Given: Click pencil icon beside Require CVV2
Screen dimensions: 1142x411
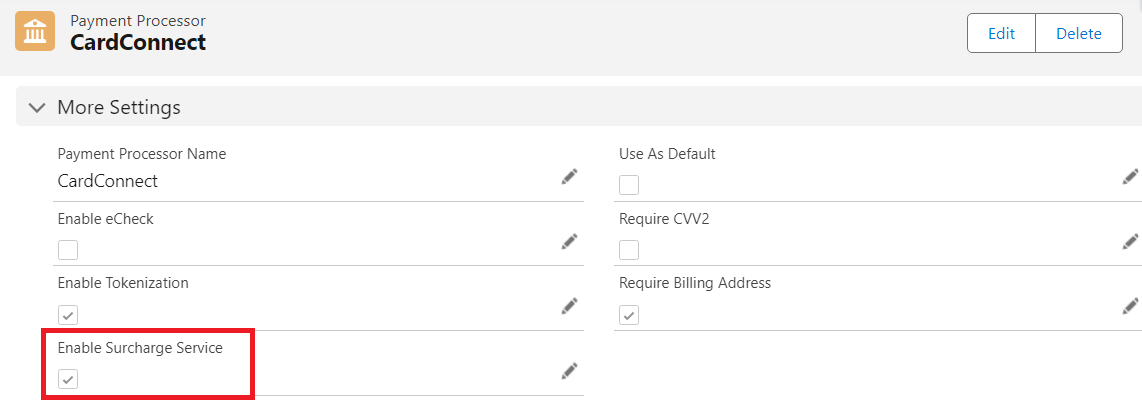Looking at the screenshot, I should [1130, 241].
